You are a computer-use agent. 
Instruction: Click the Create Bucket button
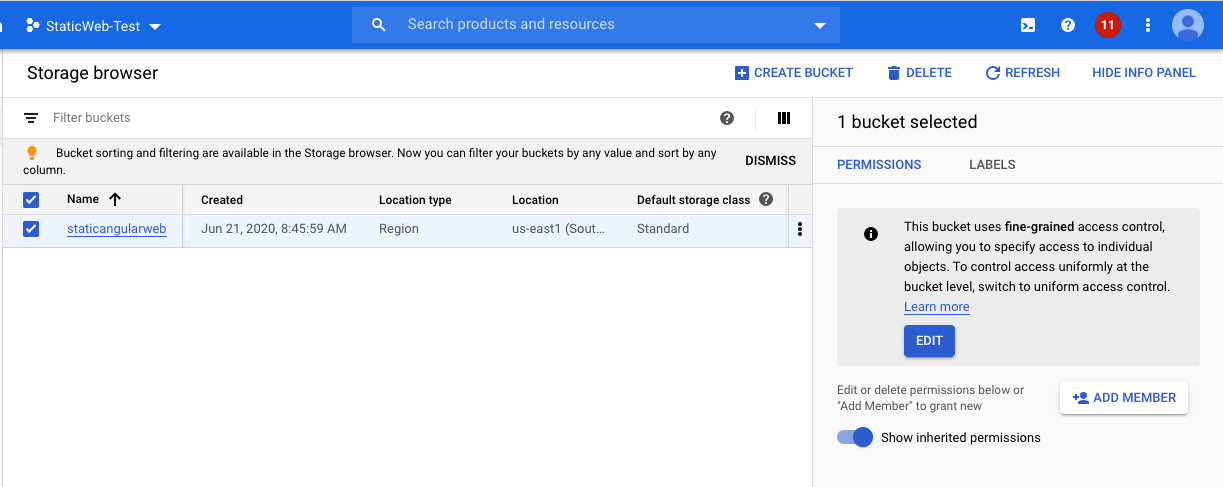[x=794, y=73]
